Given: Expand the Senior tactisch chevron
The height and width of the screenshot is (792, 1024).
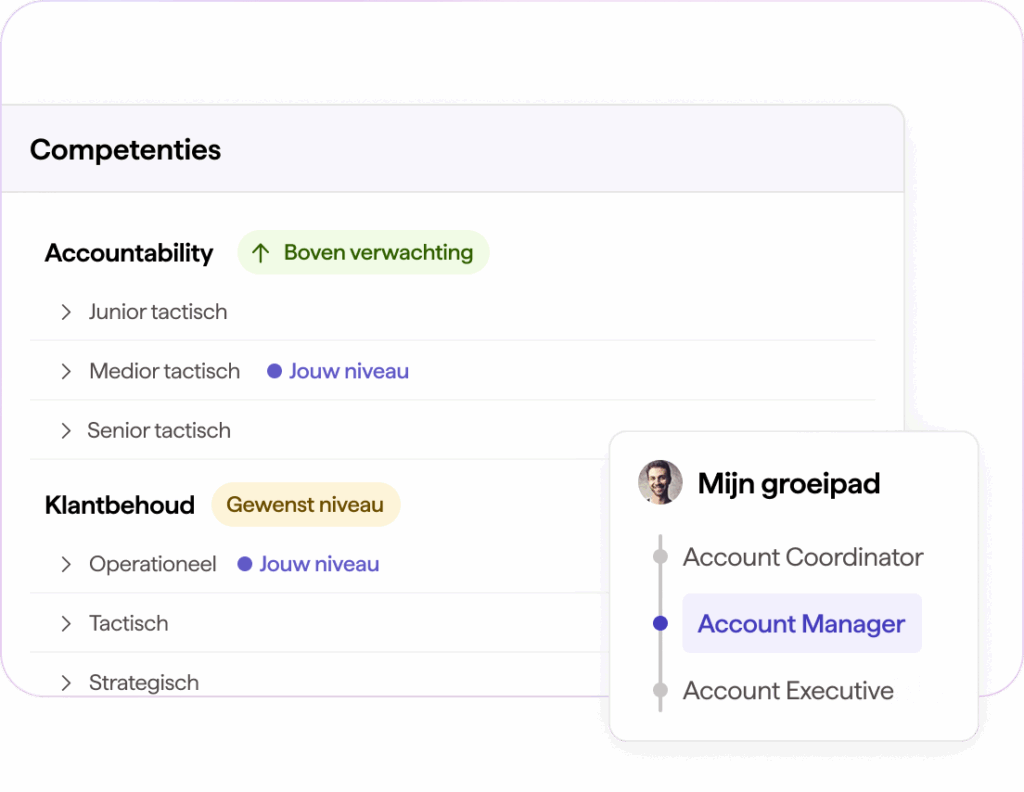Looking at the screenshot, I should click(x=66, y=431).
